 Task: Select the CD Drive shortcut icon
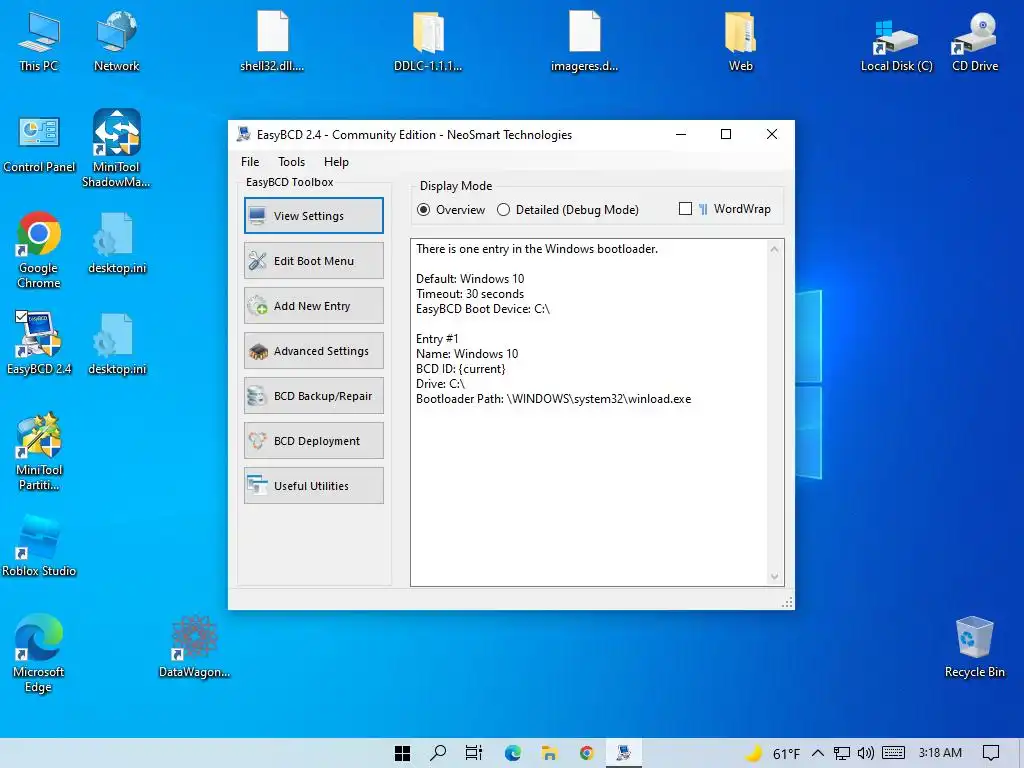[x=975, y=41]
